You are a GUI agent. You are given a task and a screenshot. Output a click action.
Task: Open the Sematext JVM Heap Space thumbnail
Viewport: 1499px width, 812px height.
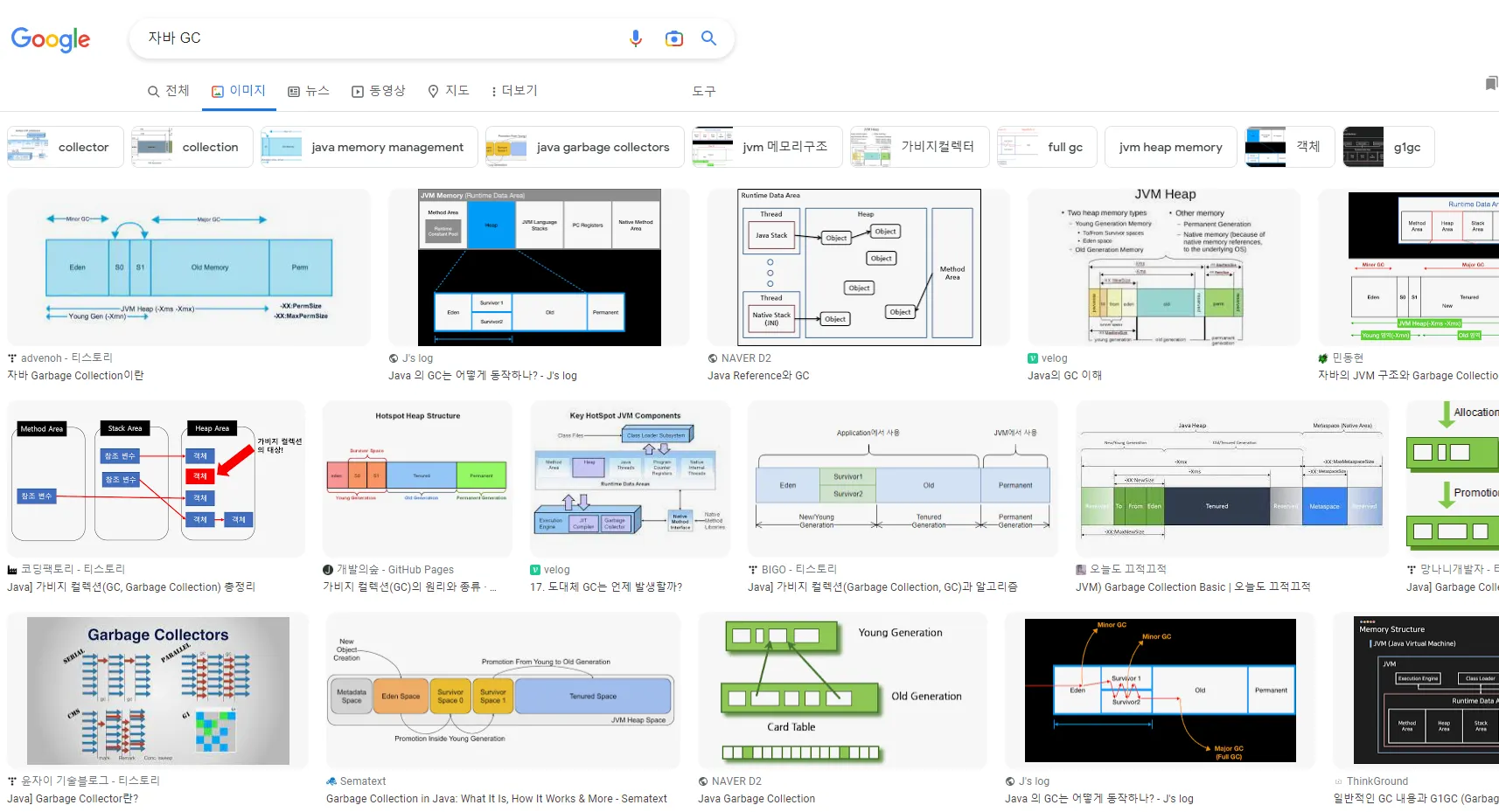(x=503, y=691)
